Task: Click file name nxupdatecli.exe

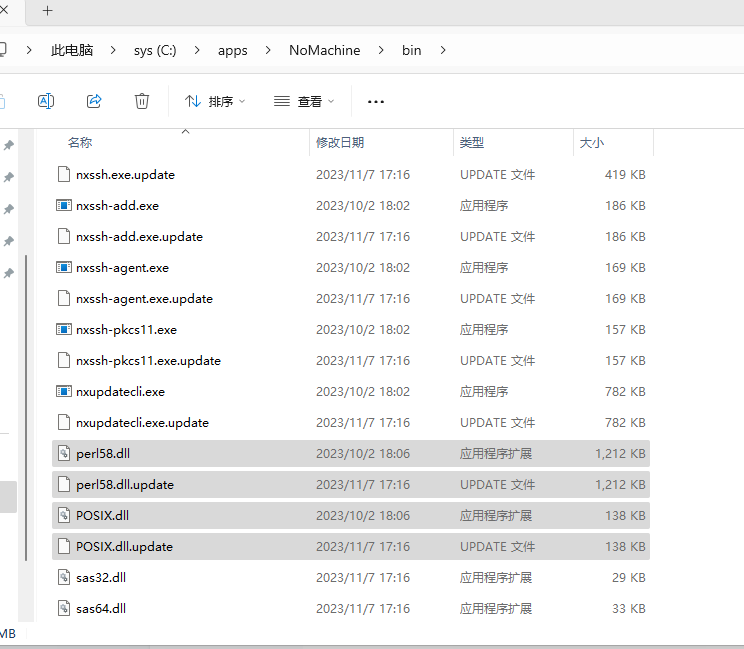Action: [x=120, y=391]
